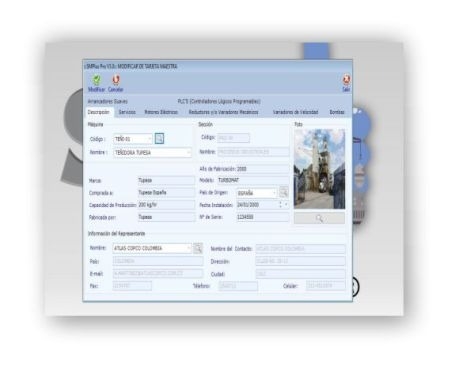Image resolution: width=455 pixels, height=365 pixels.
Task: Click the Marca input field
Action: coord(166,180)
